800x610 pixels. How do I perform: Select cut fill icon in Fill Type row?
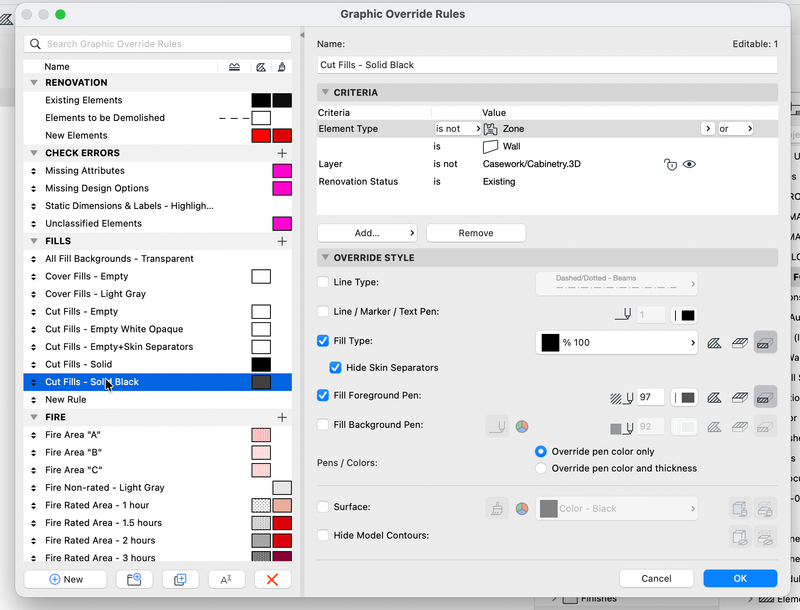(x=765, y=343)
